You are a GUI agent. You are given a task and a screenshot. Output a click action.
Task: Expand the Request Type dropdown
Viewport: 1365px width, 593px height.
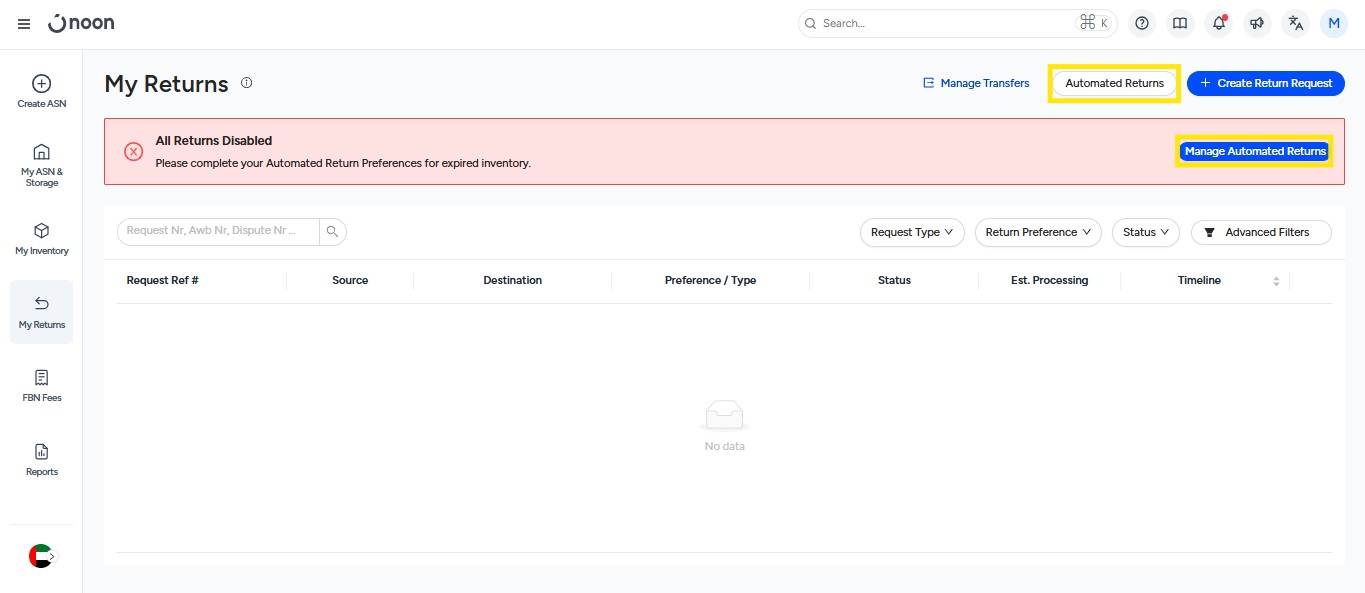pyautogui.click(x=911, y=232)
